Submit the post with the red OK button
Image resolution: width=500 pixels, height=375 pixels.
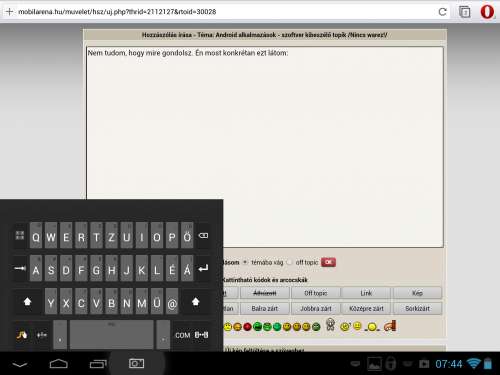point(328,262)
